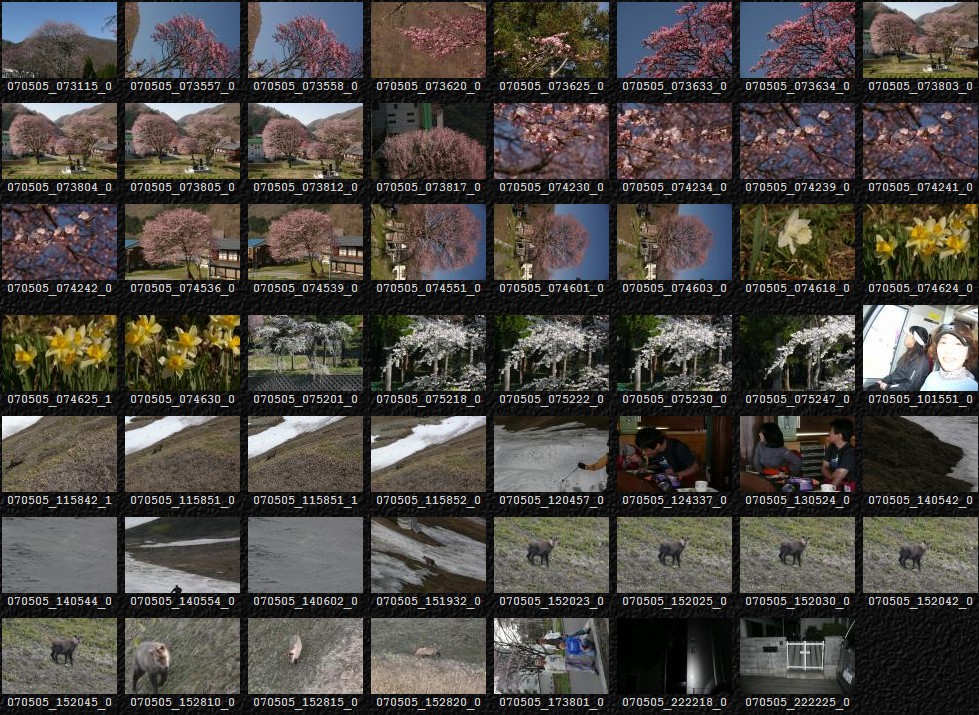The width and height of the screenshot is (979, 715).
Task: Select the caption 070505_074601_0
Action: [551, 288]
